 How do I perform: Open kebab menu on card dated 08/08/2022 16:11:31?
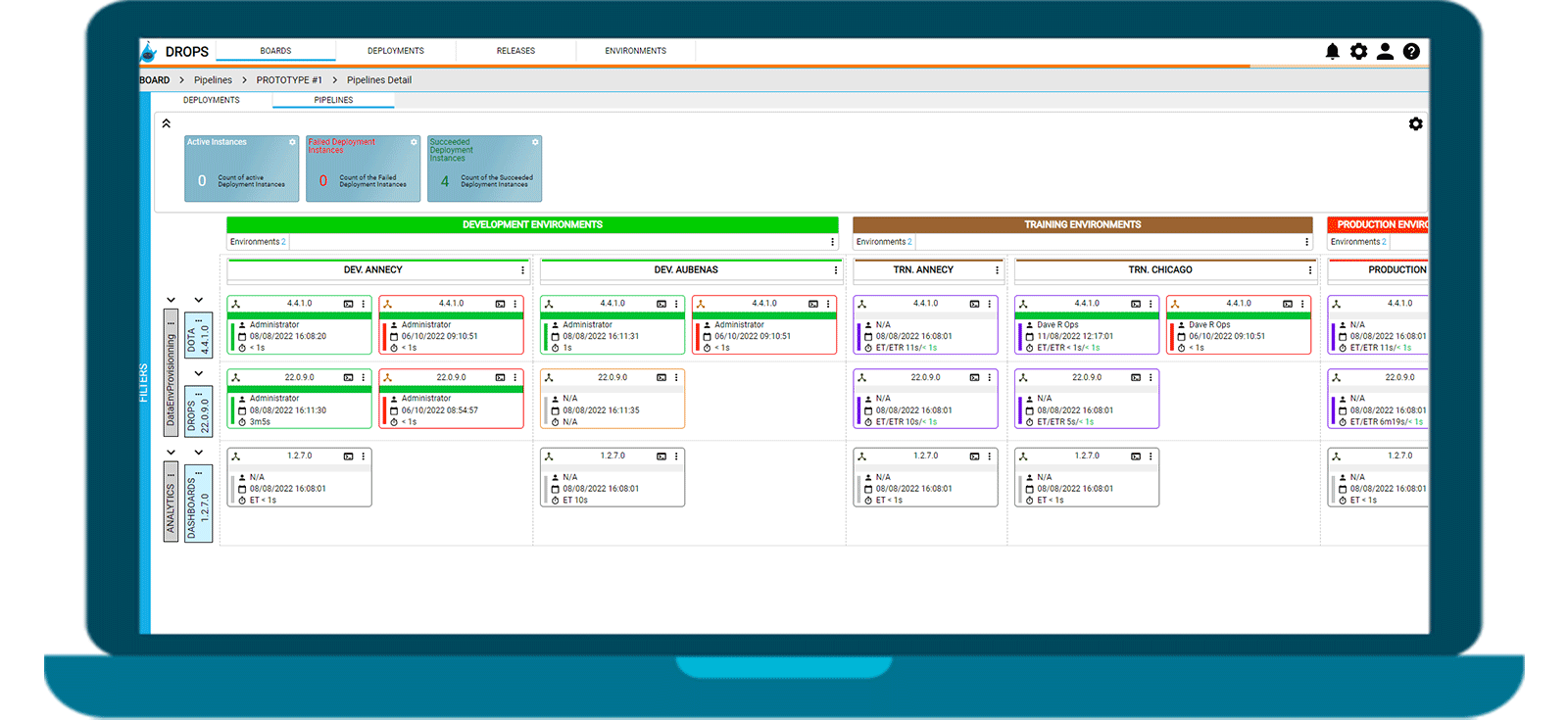coord(677,304)
